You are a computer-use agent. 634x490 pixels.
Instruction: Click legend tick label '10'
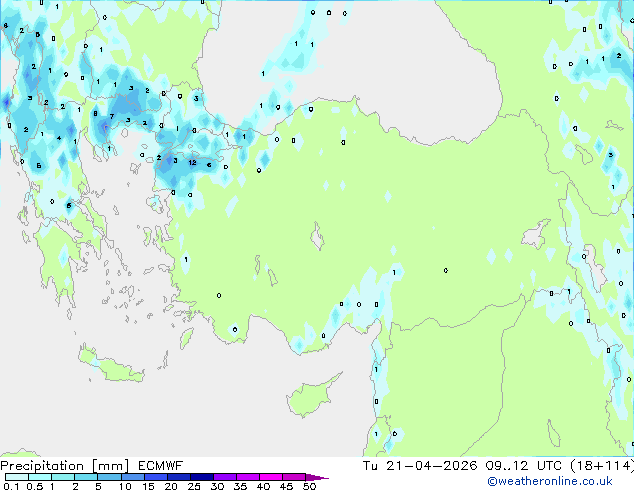(125, 486)
